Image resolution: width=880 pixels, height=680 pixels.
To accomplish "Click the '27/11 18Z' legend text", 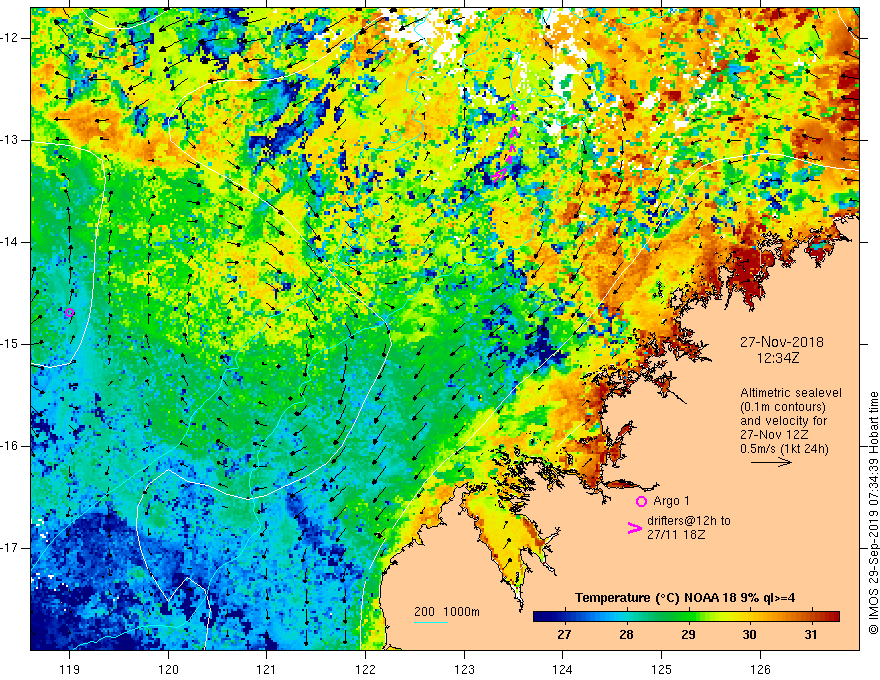I will point(676,535).
